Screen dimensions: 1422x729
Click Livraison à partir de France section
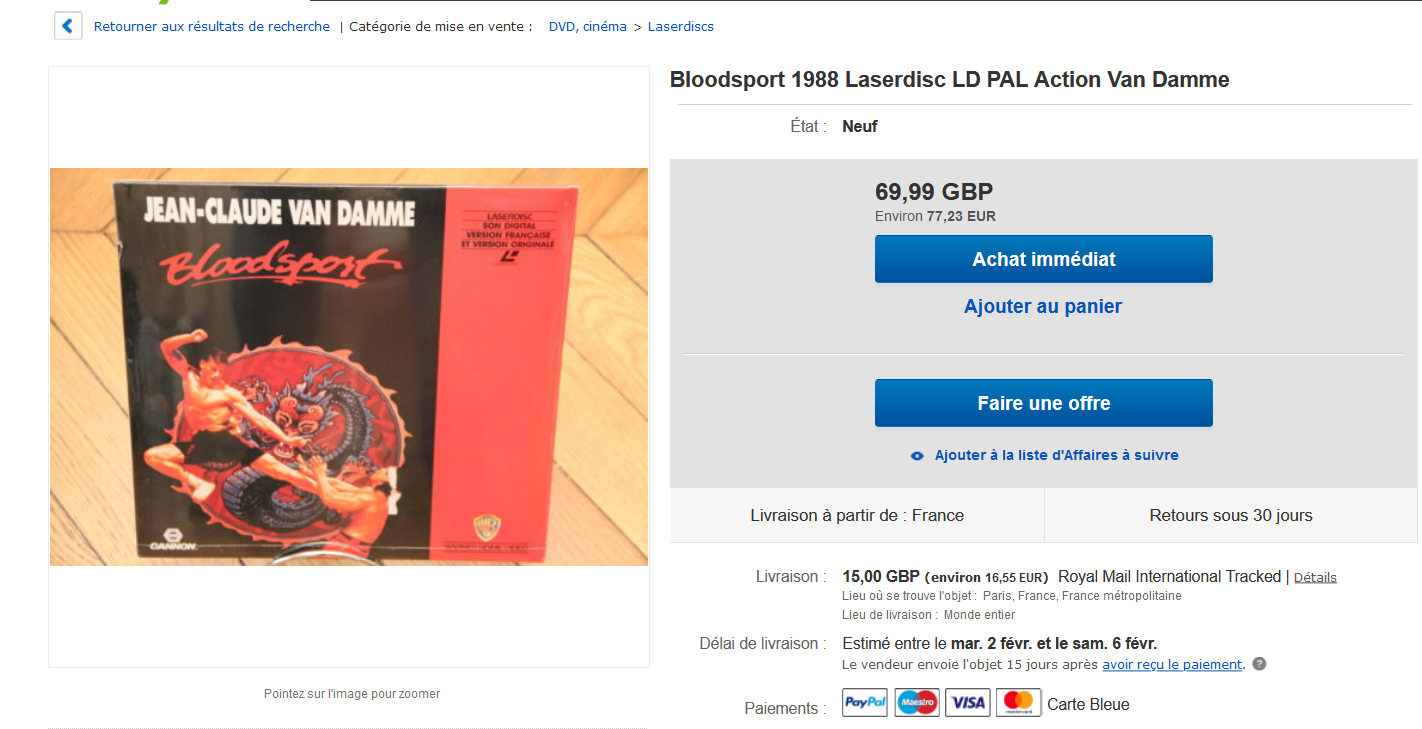tap(857, 516)
